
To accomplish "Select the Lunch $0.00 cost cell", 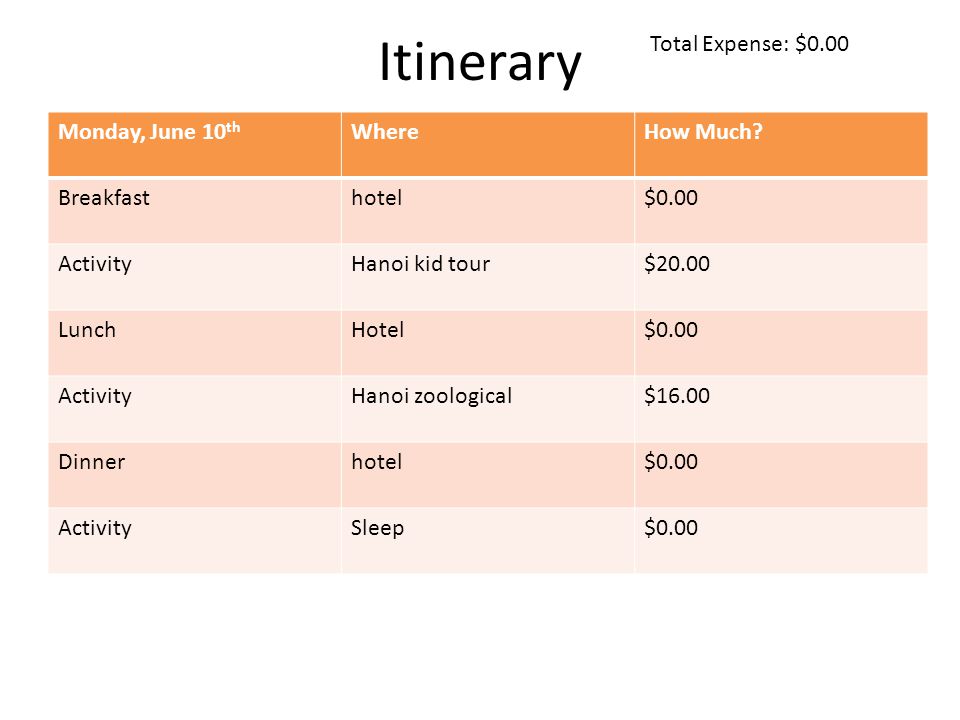I will pos(781,343).
